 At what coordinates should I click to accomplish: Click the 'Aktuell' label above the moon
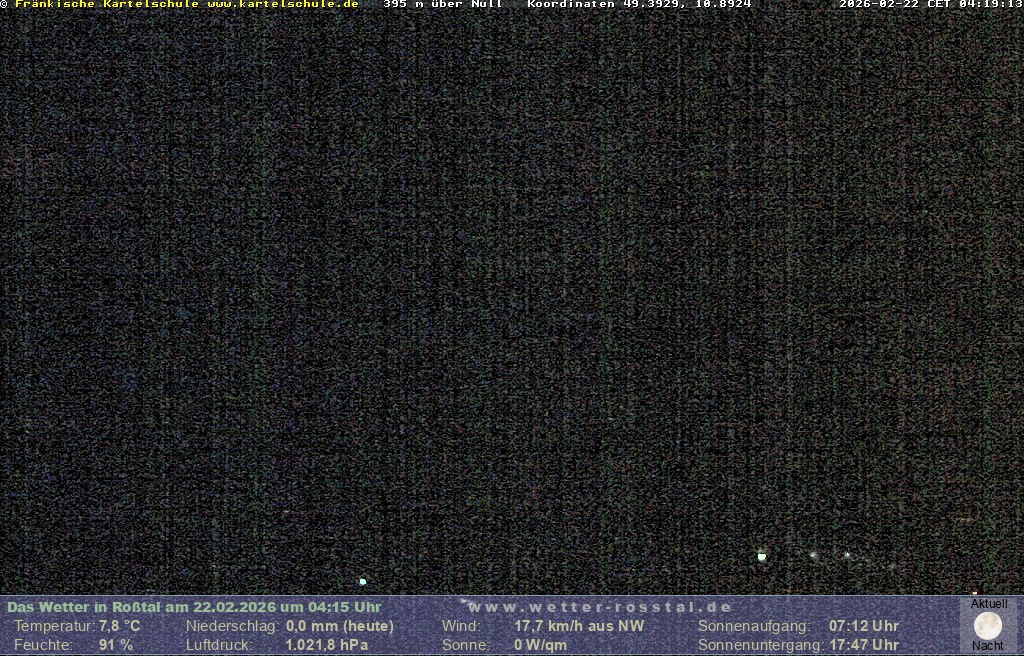[989, 604]
